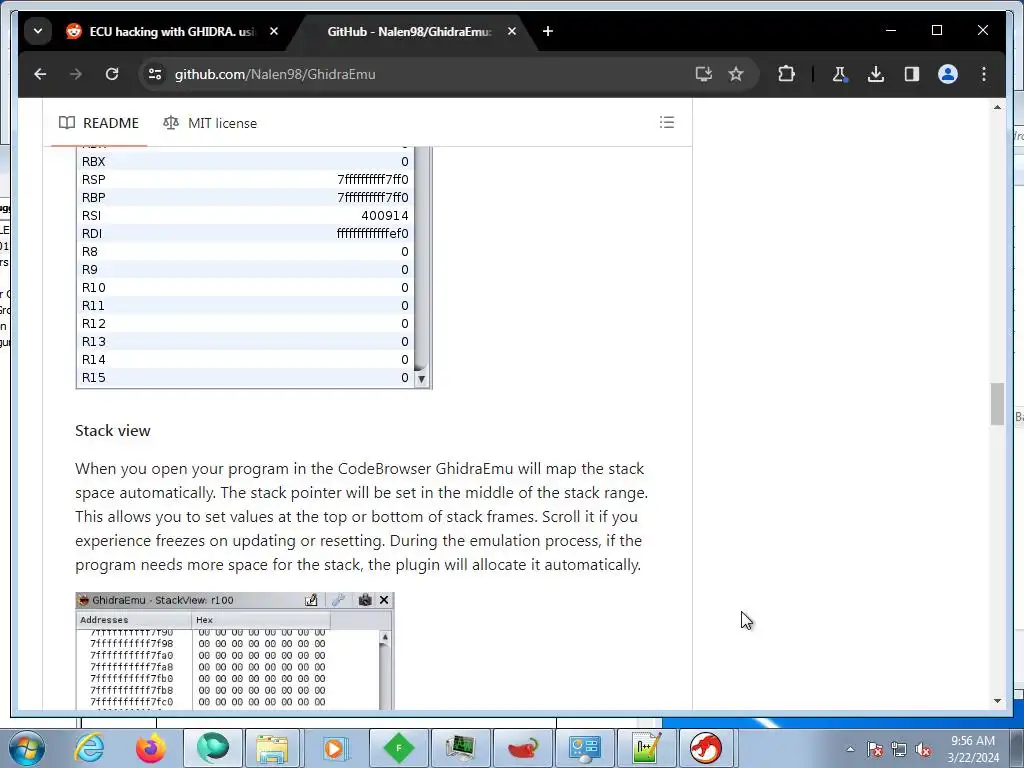
Task: Select the README tab
Action: (x=99, y=123)
